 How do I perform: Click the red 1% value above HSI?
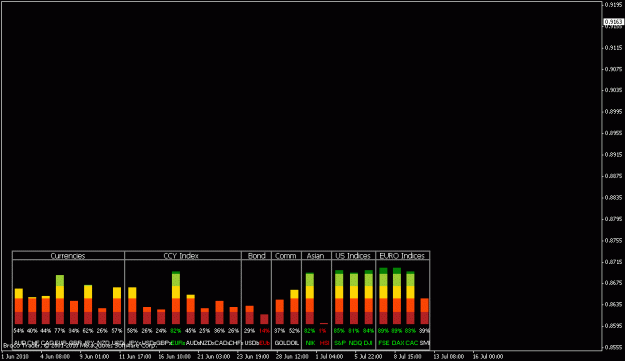point(322,331)
